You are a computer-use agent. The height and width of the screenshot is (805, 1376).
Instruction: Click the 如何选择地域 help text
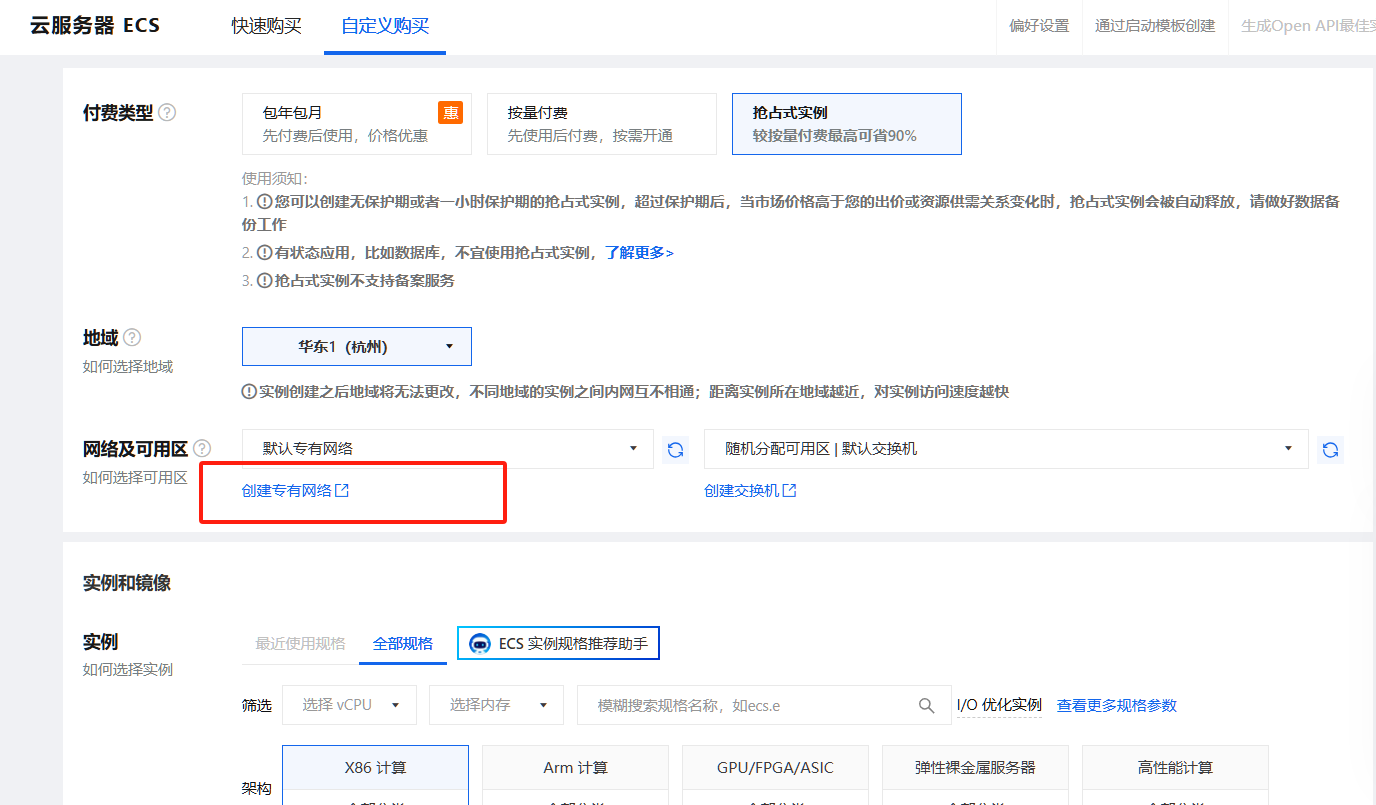(x=128, y=367)
